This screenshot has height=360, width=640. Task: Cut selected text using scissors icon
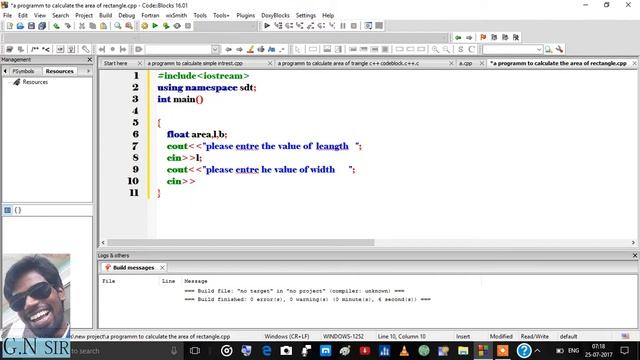(82, 26)
